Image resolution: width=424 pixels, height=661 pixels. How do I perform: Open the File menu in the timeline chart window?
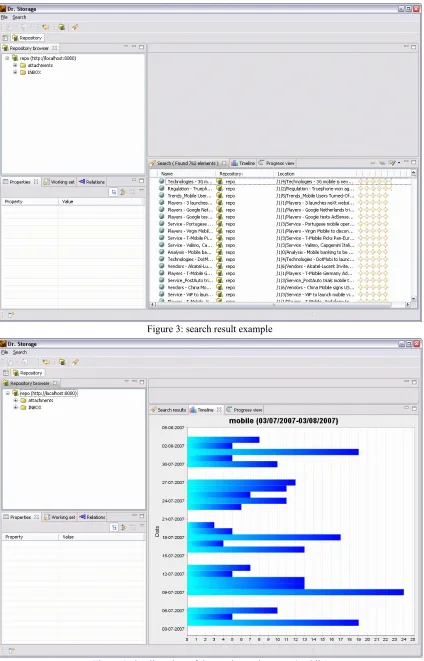pos(5,352)
